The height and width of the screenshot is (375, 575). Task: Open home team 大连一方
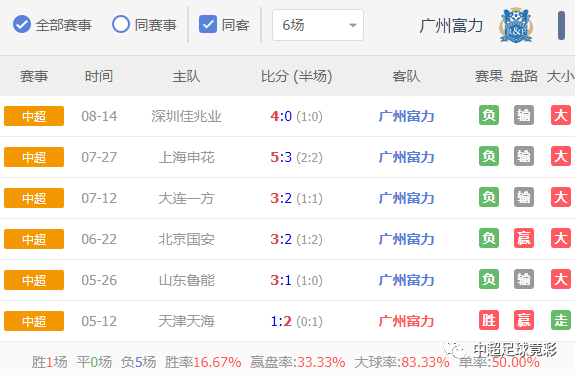click(x=186, y=198)
